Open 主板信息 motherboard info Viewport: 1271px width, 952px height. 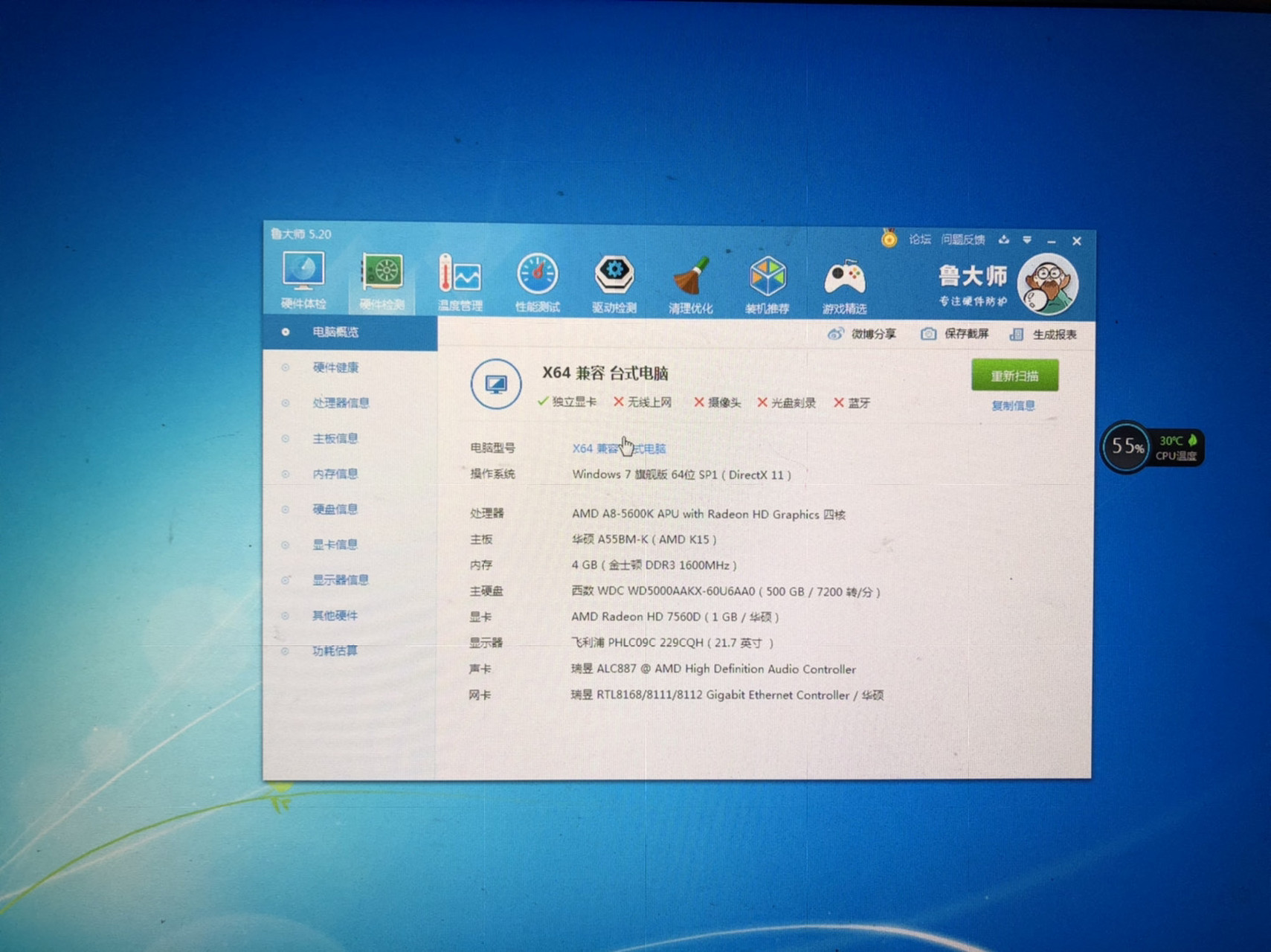335,439
